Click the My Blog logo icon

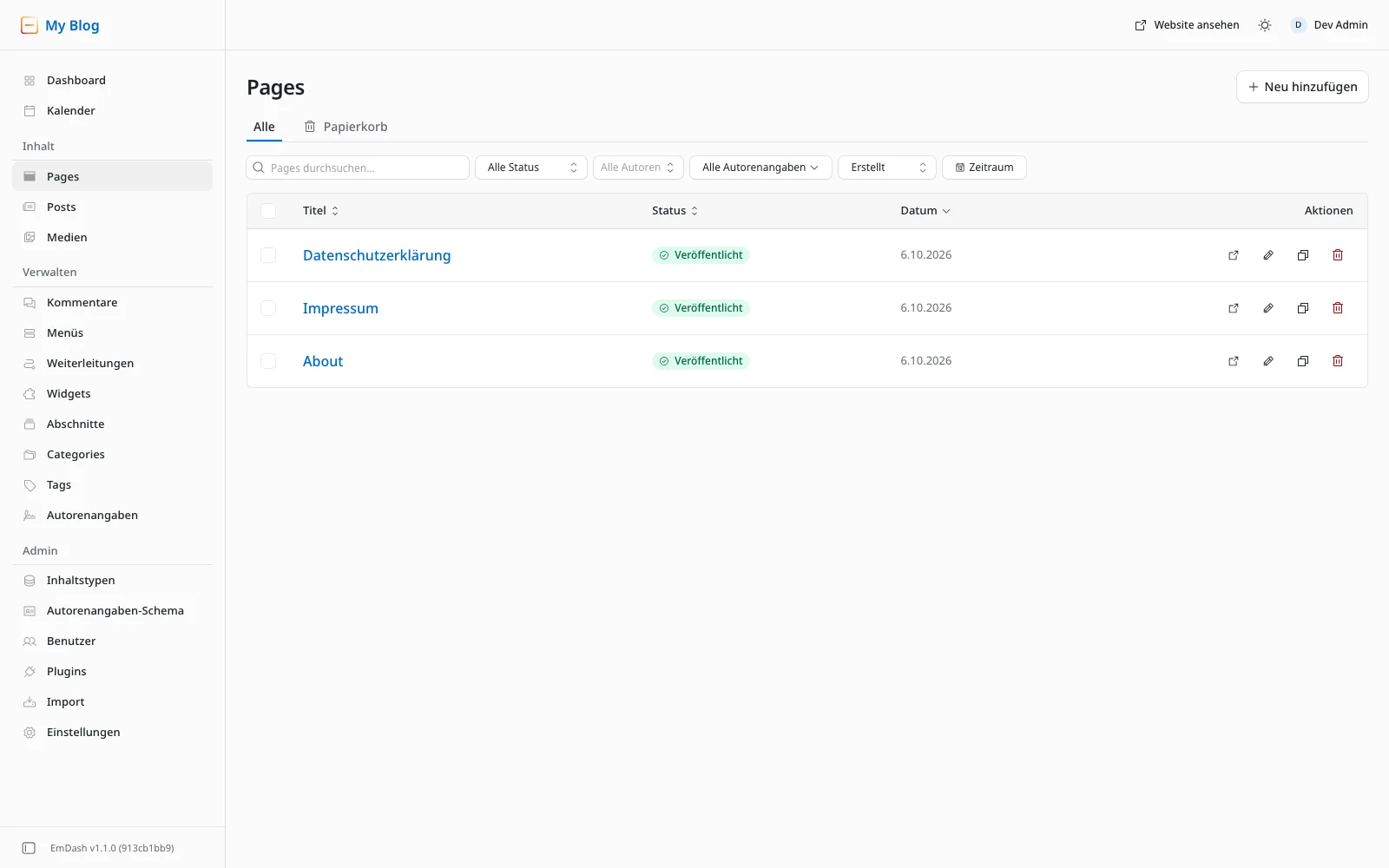30,25
